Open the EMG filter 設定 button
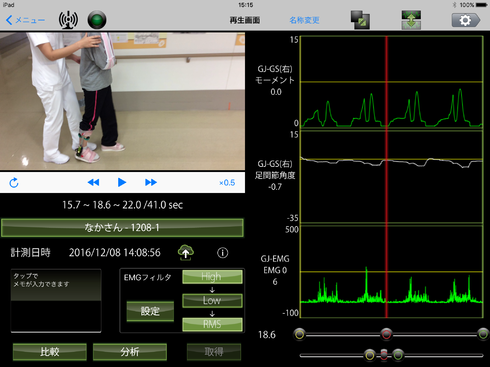 point(150,311)
